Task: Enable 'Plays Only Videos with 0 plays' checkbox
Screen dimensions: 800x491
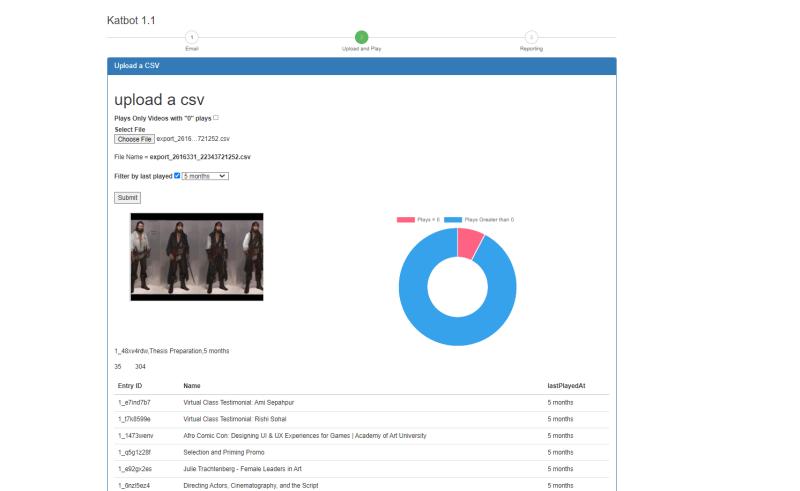Action: [215, 118]
